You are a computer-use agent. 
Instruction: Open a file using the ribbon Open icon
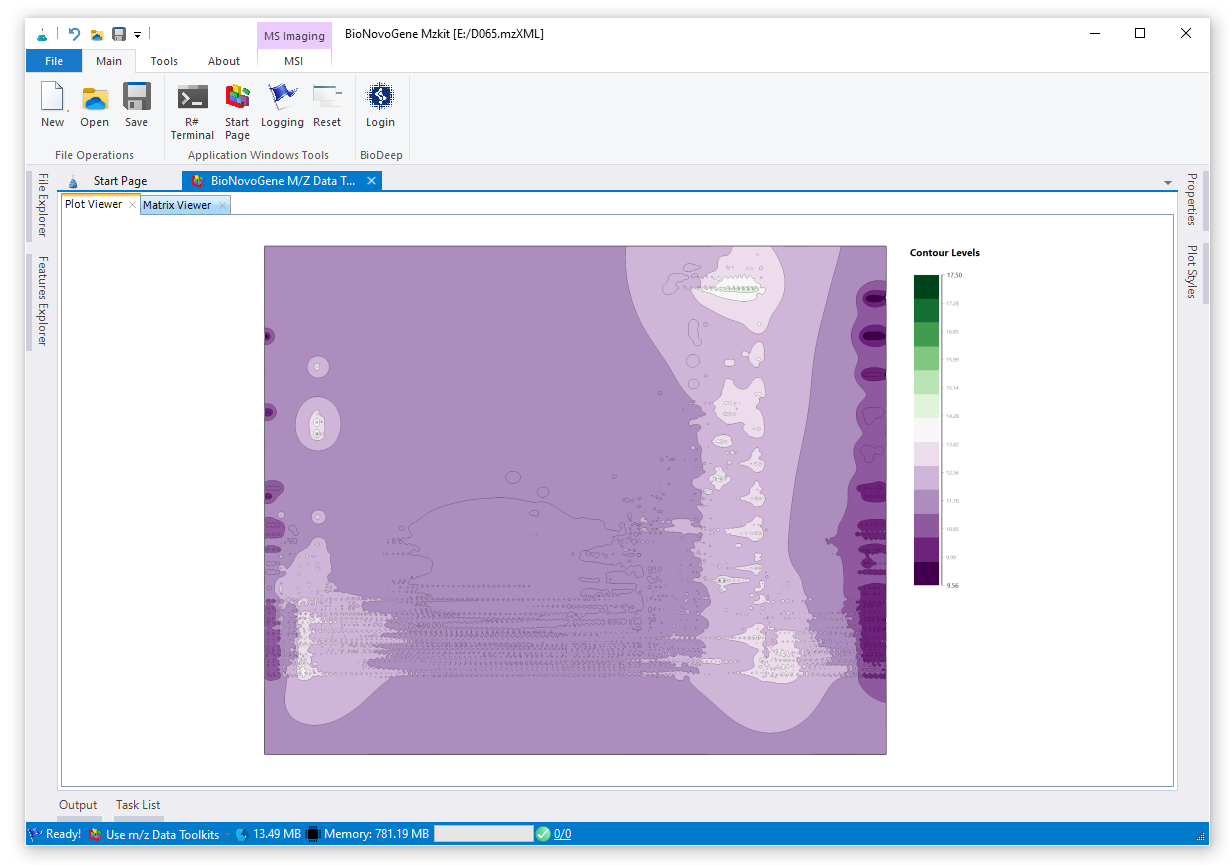pos(94,98)
